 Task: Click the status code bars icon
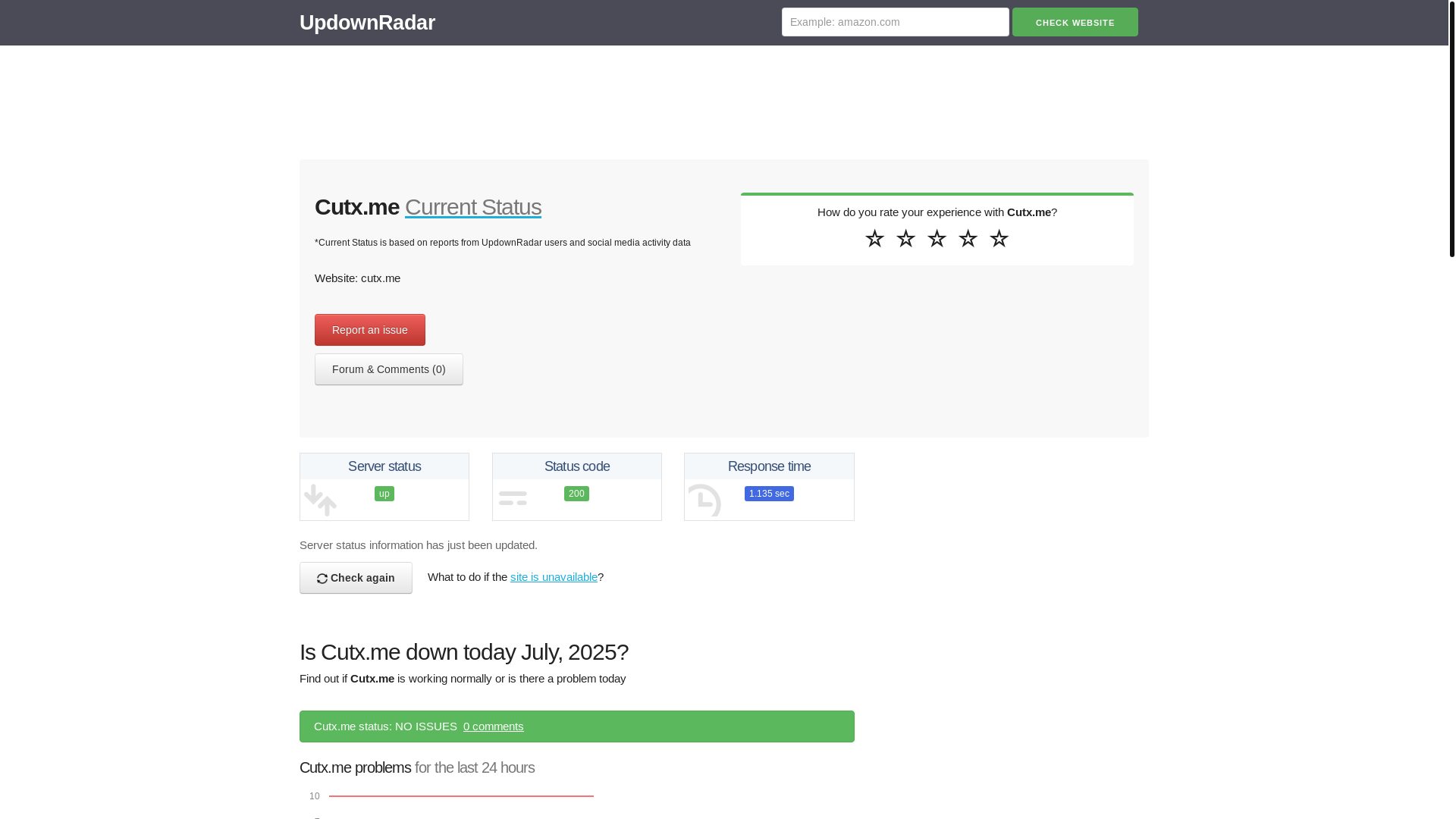[x=513, y=498]
